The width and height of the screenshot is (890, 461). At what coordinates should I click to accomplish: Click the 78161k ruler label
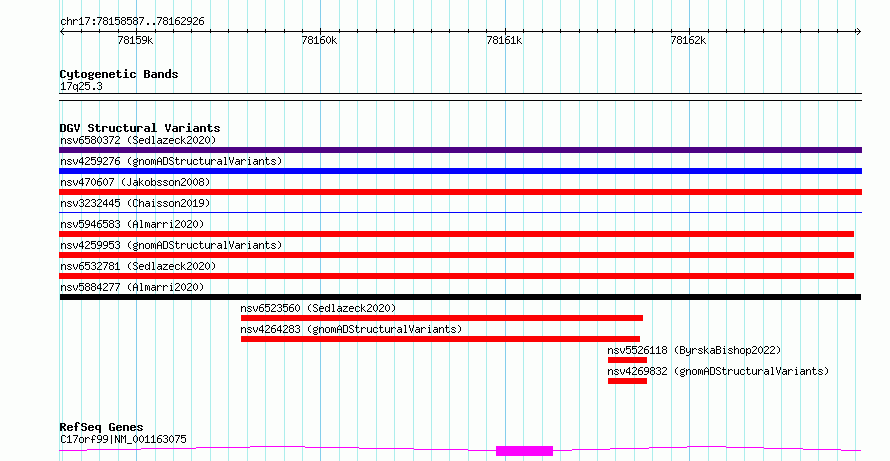504,40
